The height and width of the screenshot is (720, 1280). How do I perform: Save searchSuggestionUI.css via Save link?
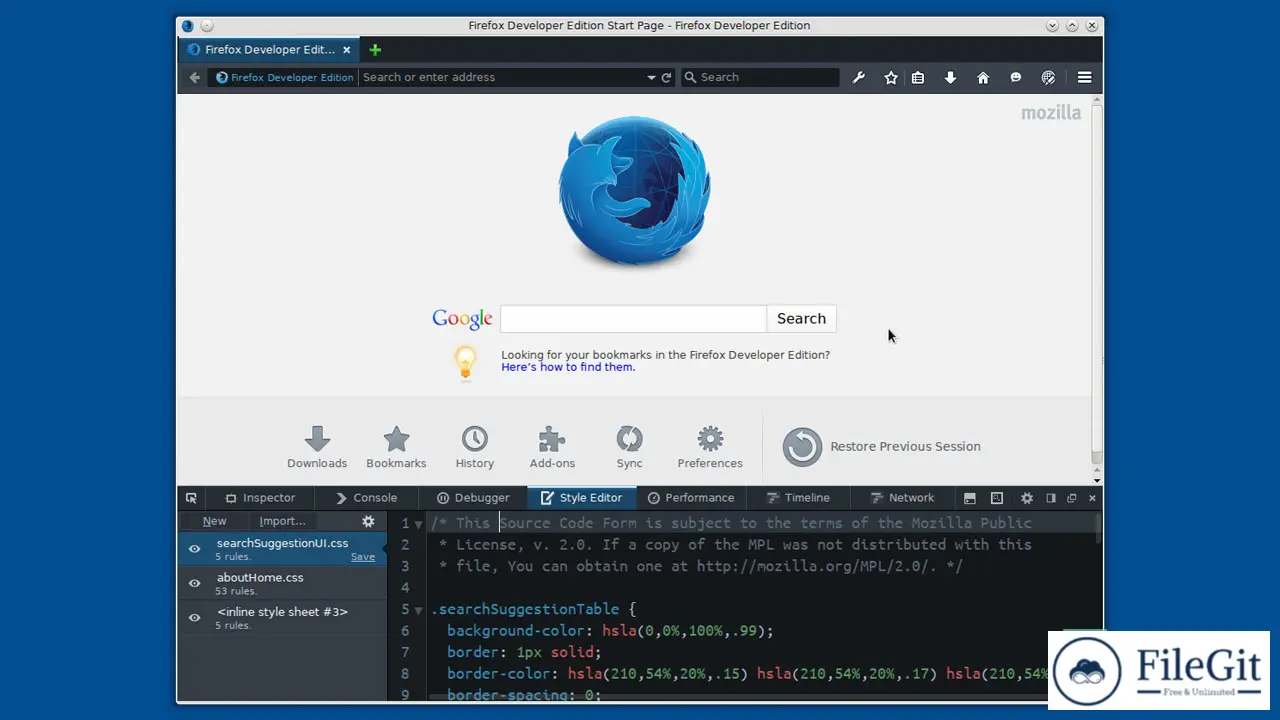[363, 557]
